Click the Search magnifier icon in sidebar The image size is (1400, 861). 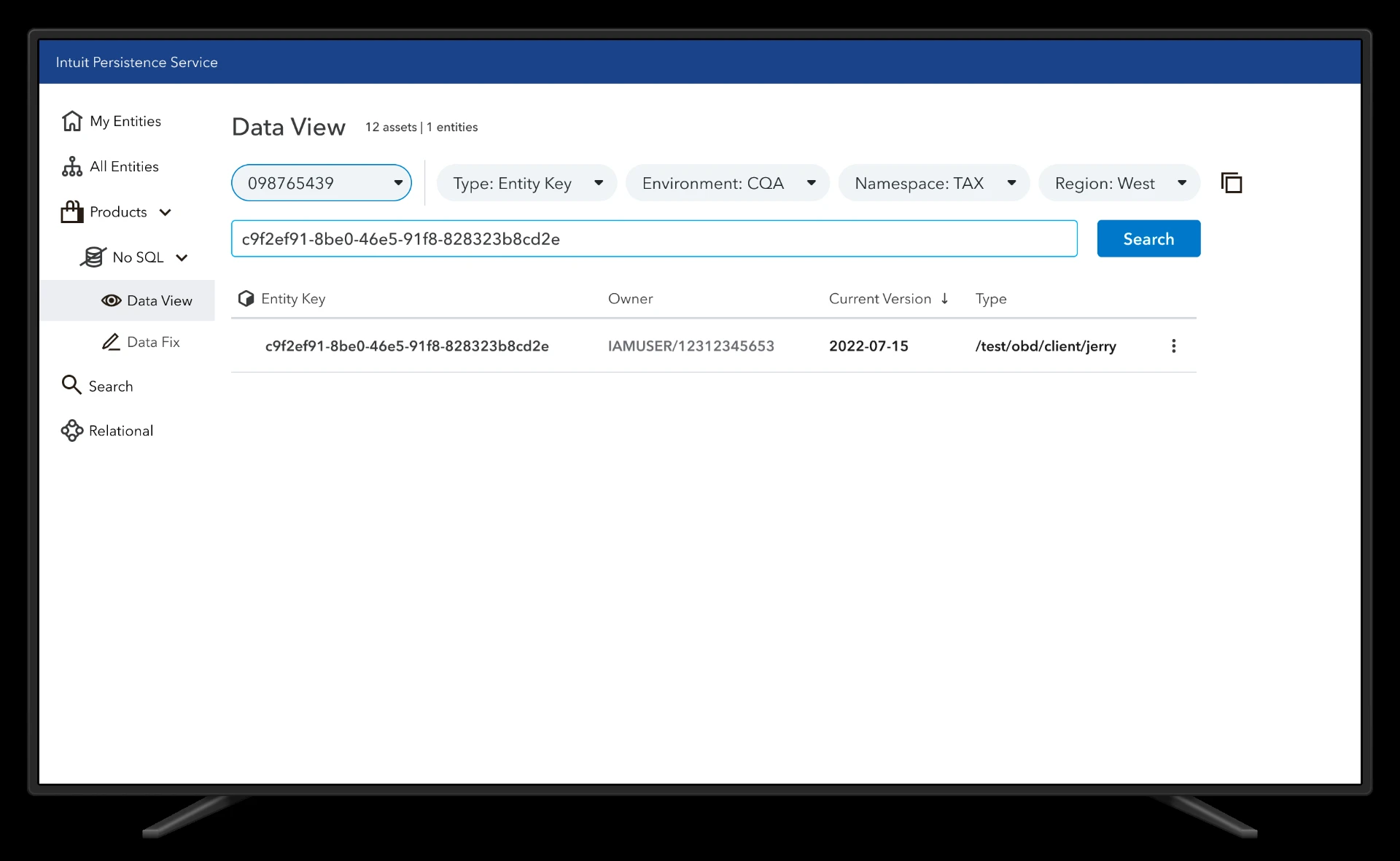pos(71,385)
